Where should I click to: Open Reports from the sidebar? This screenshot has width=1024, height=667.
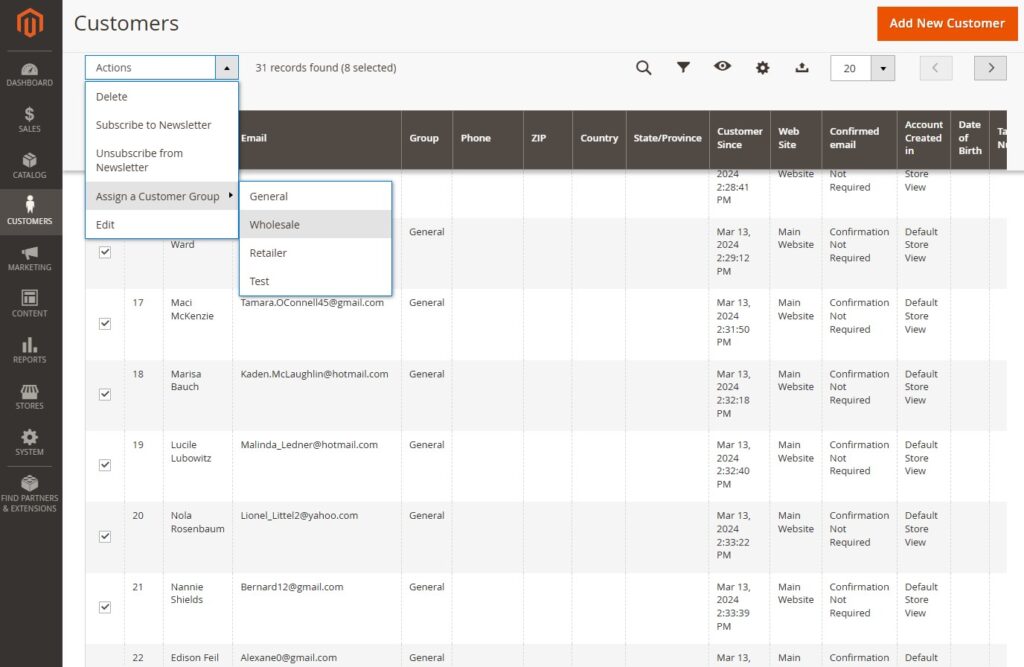tap(30, 350)
